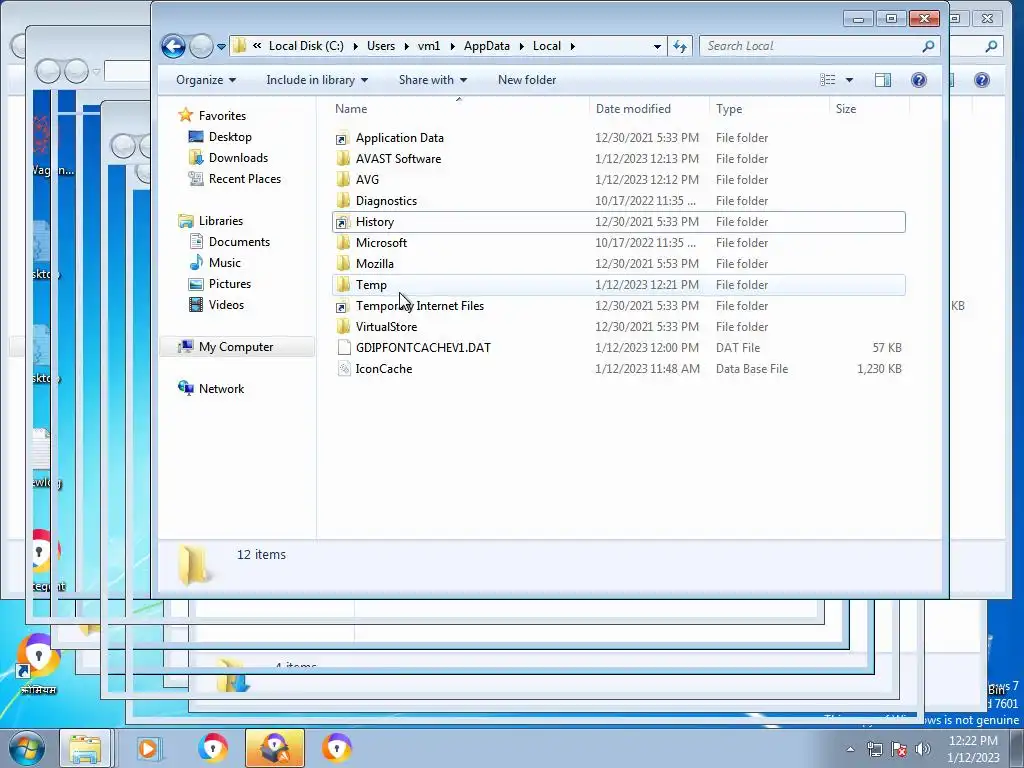Open the Organize menu
The width and height of the screenshot is (1024, 768).
[206, 80]
